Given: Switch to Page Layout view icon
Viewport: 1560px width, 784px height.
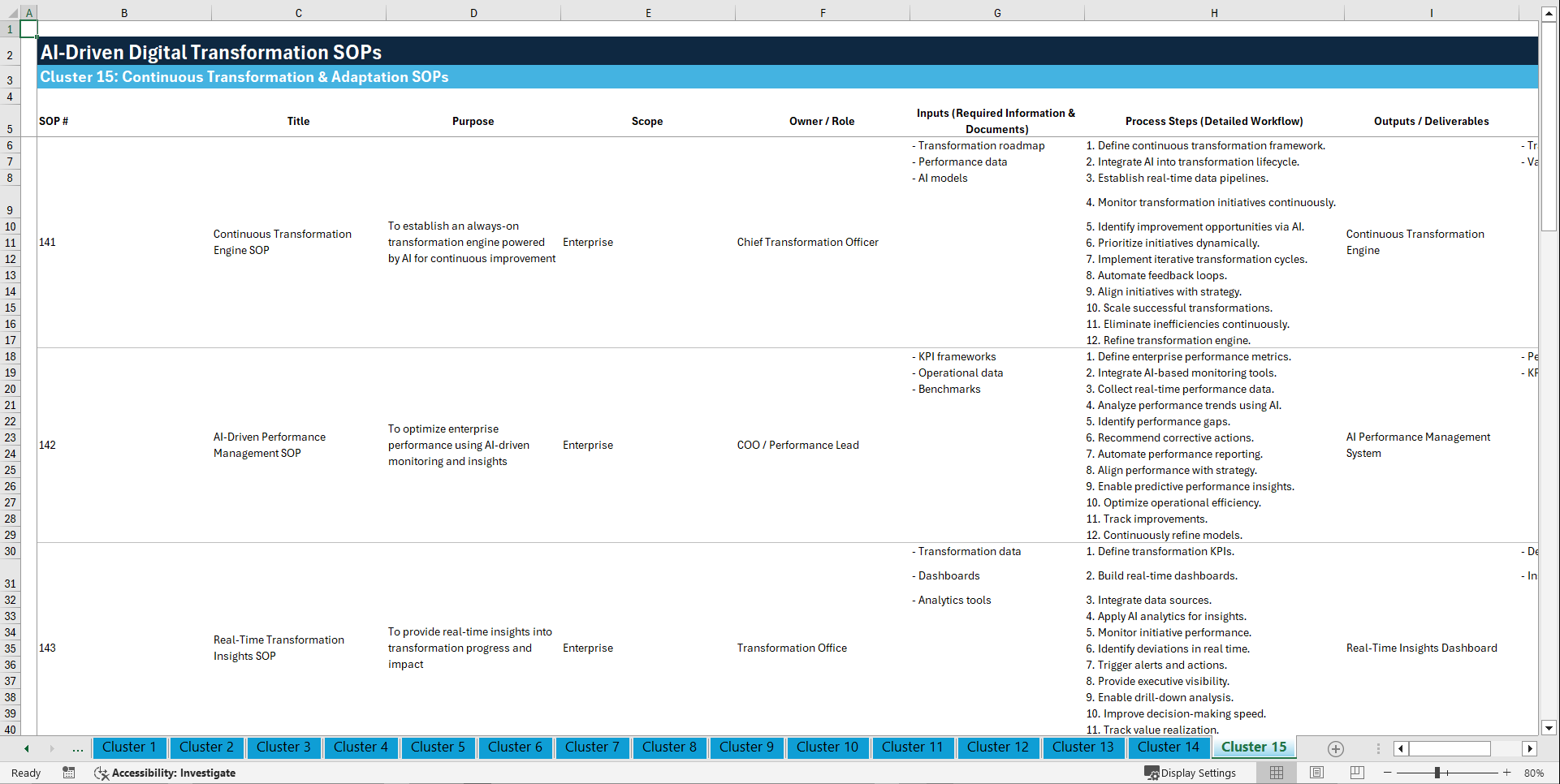Looking at the screenshot, I should (1316, 773).
